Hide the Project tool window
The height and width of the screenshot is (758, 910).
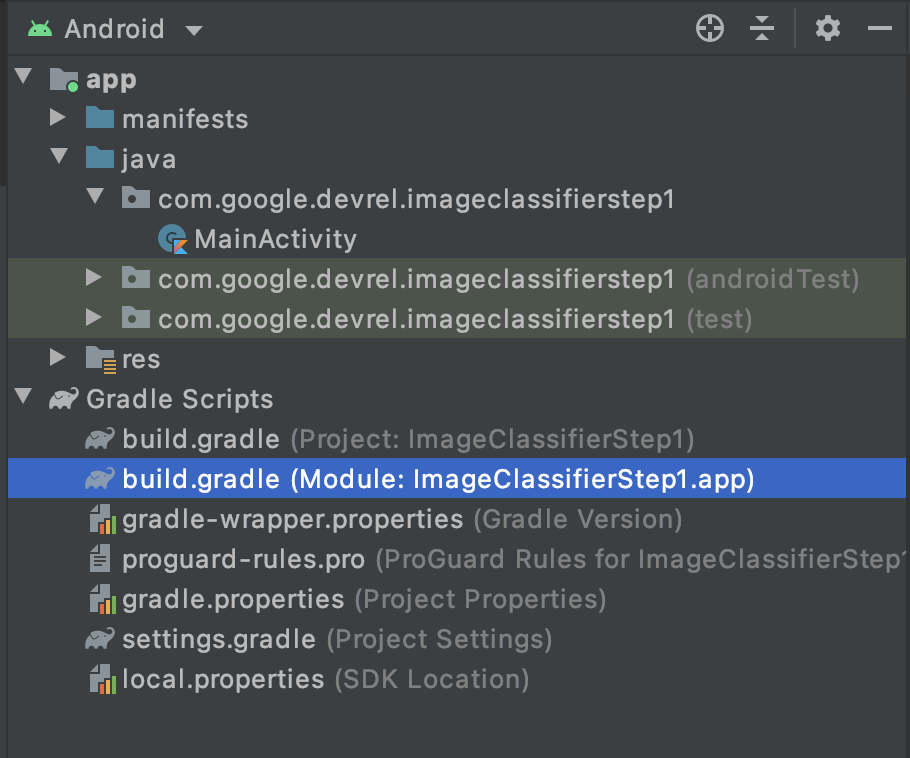(x=879, y=28)
